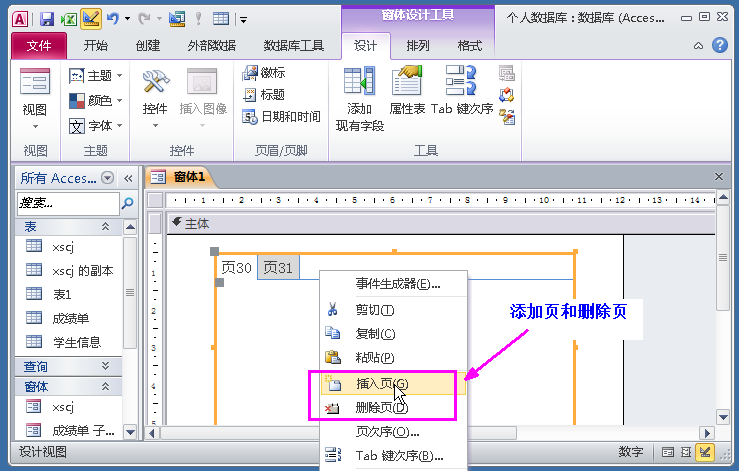Collapse the navigation pane with double chevron
The width and height of the screenshot is (739, 471).
pyautogui.click(x=128, y=178)
